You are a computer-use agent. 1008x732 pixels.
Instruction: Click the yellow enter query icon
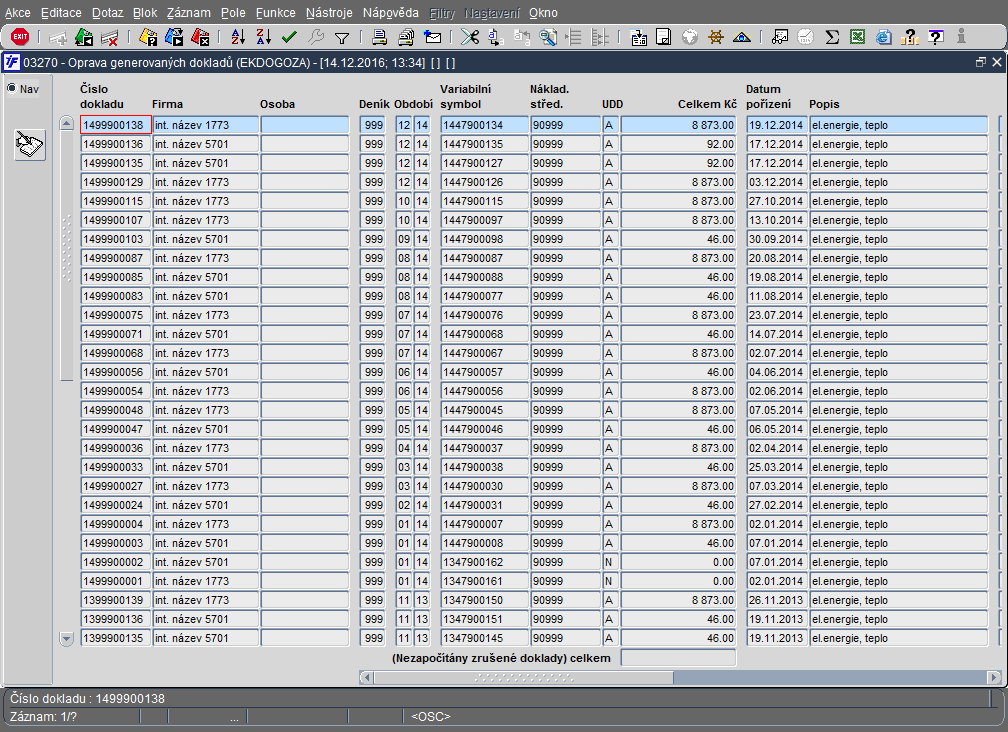coord(148,37)
